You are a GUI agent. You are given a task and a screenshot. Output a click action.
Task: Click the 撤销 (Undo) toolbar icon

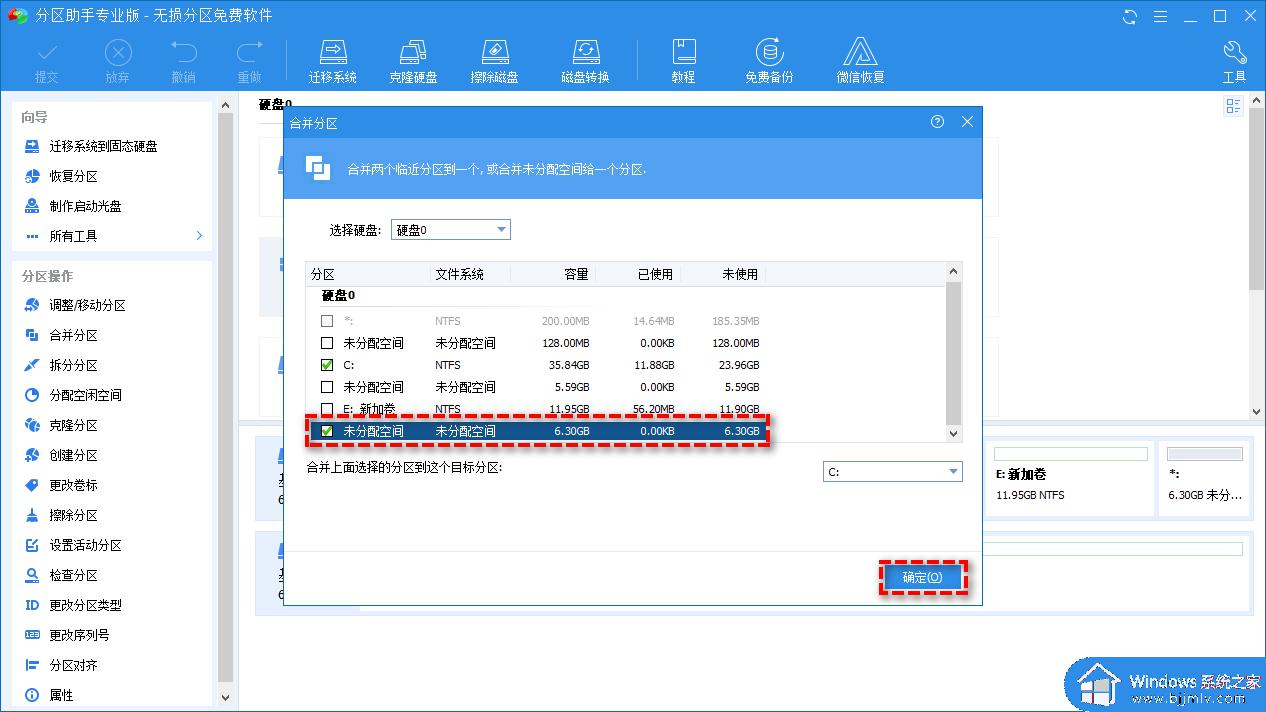click(183, 60)
